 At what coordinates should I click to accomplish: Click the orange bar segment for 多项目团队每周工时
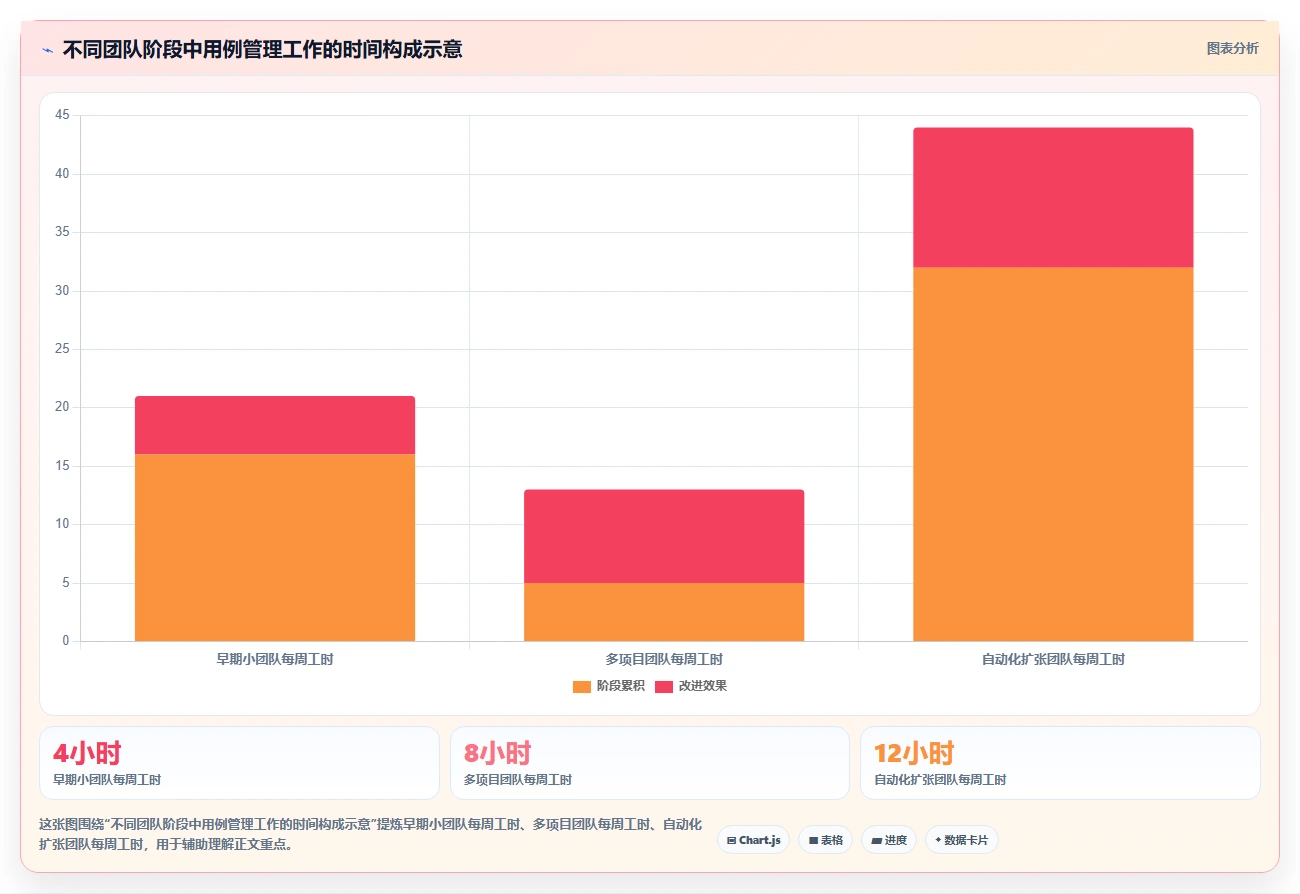click(x=664, y=612)
